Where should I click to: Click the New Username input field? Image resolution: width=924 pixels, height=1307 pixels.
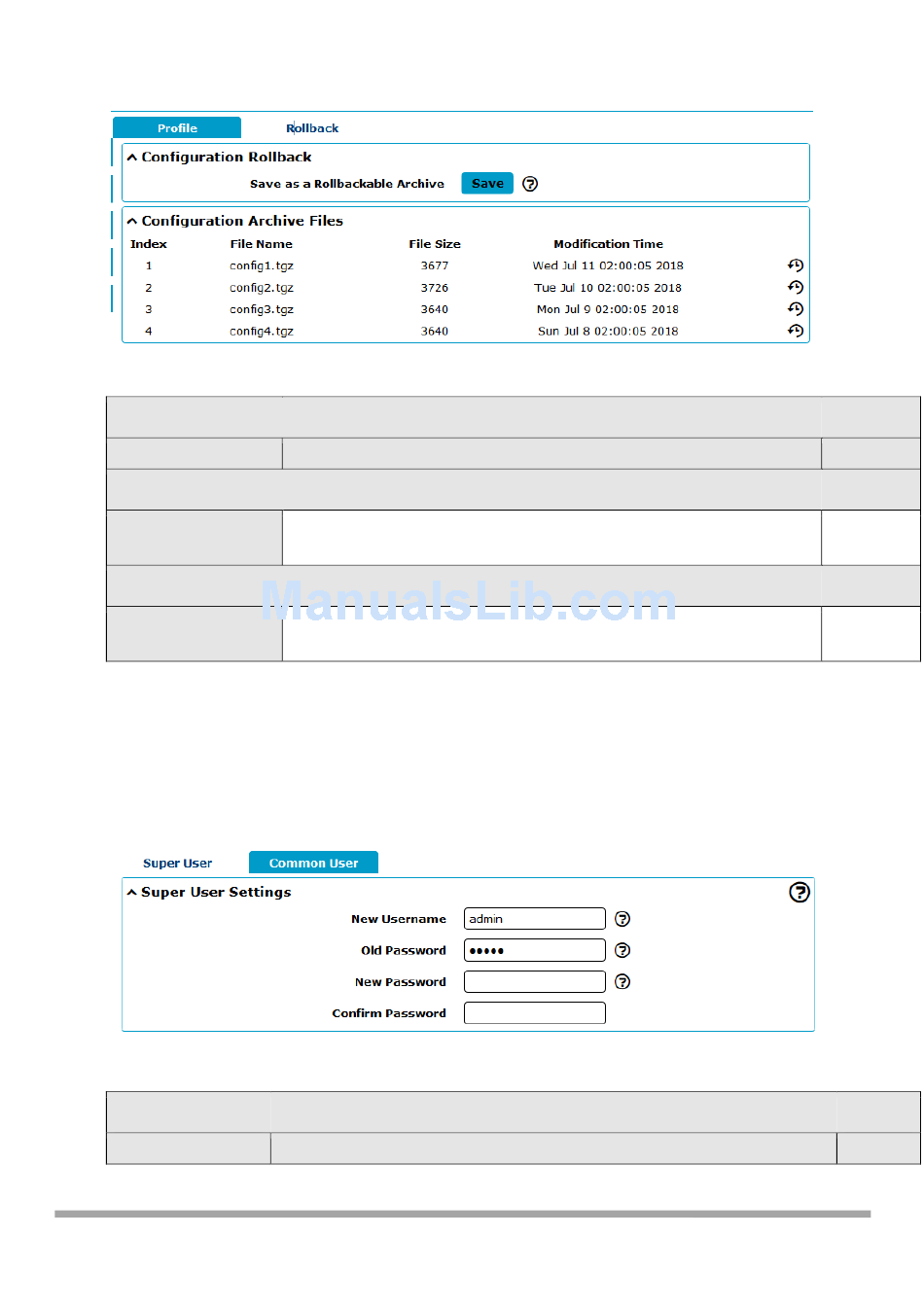coord(534,919)
